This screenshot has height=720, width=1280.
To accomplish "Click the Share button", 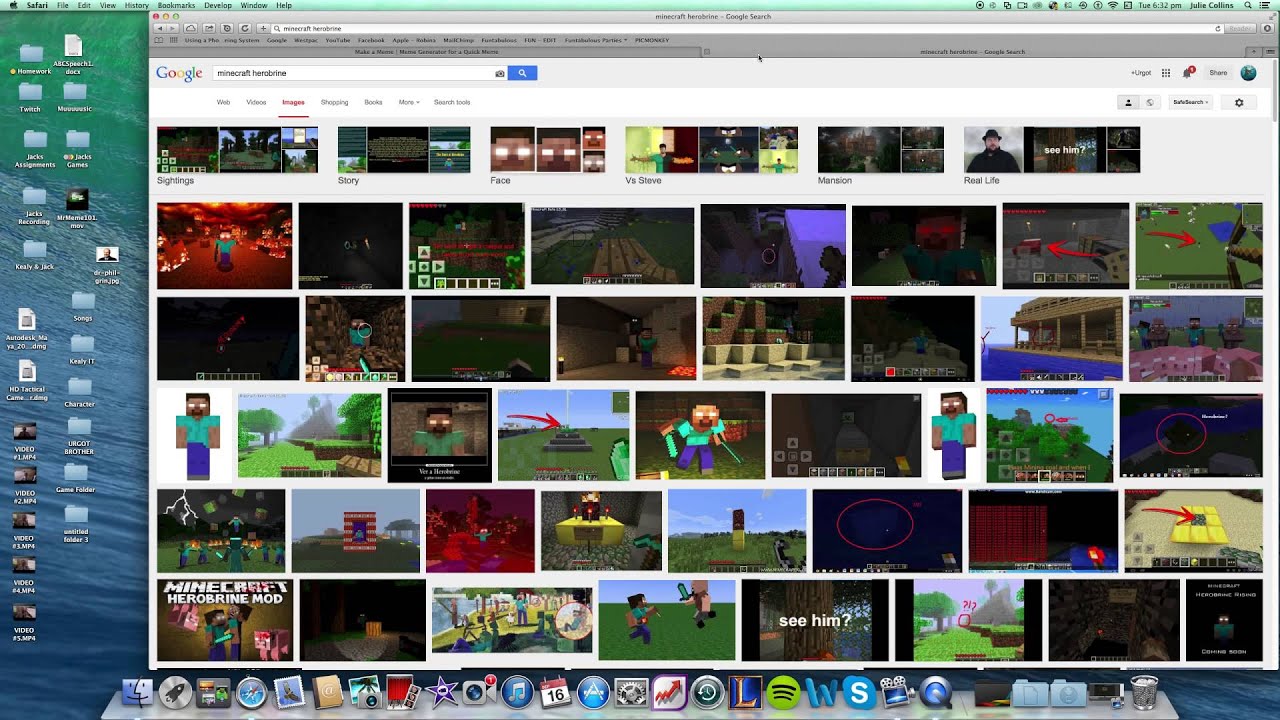I will tap(1218, 73).
